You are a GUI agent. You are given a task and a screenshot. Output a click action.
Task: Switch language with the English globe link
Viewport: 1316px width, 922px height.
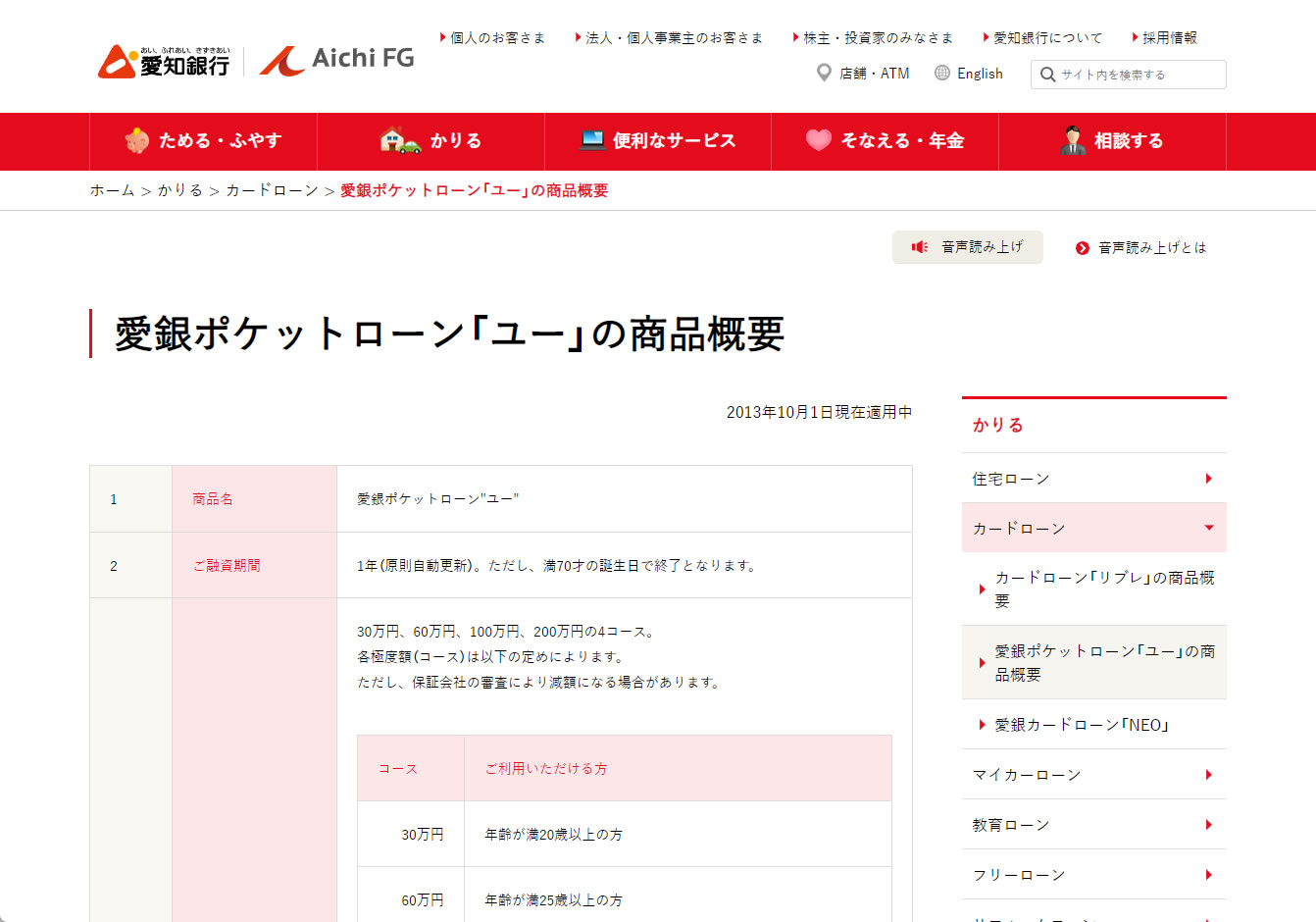[969, 74]
